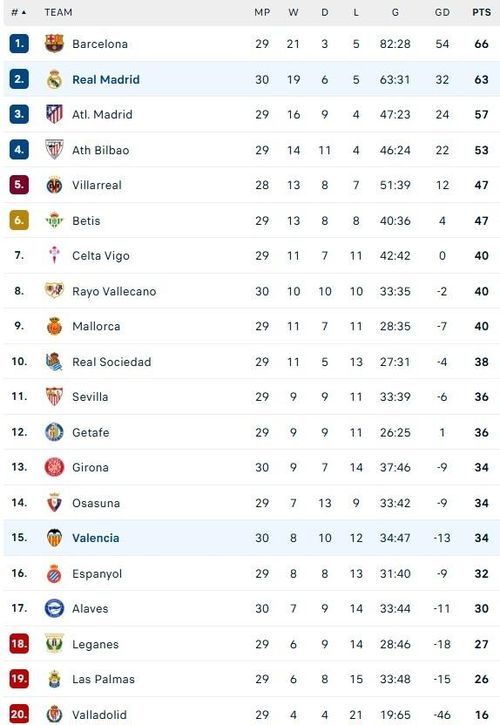500x725 pixels.
Task: Click the red 18 relegation position badge
Action: click(x=19, y=644)
